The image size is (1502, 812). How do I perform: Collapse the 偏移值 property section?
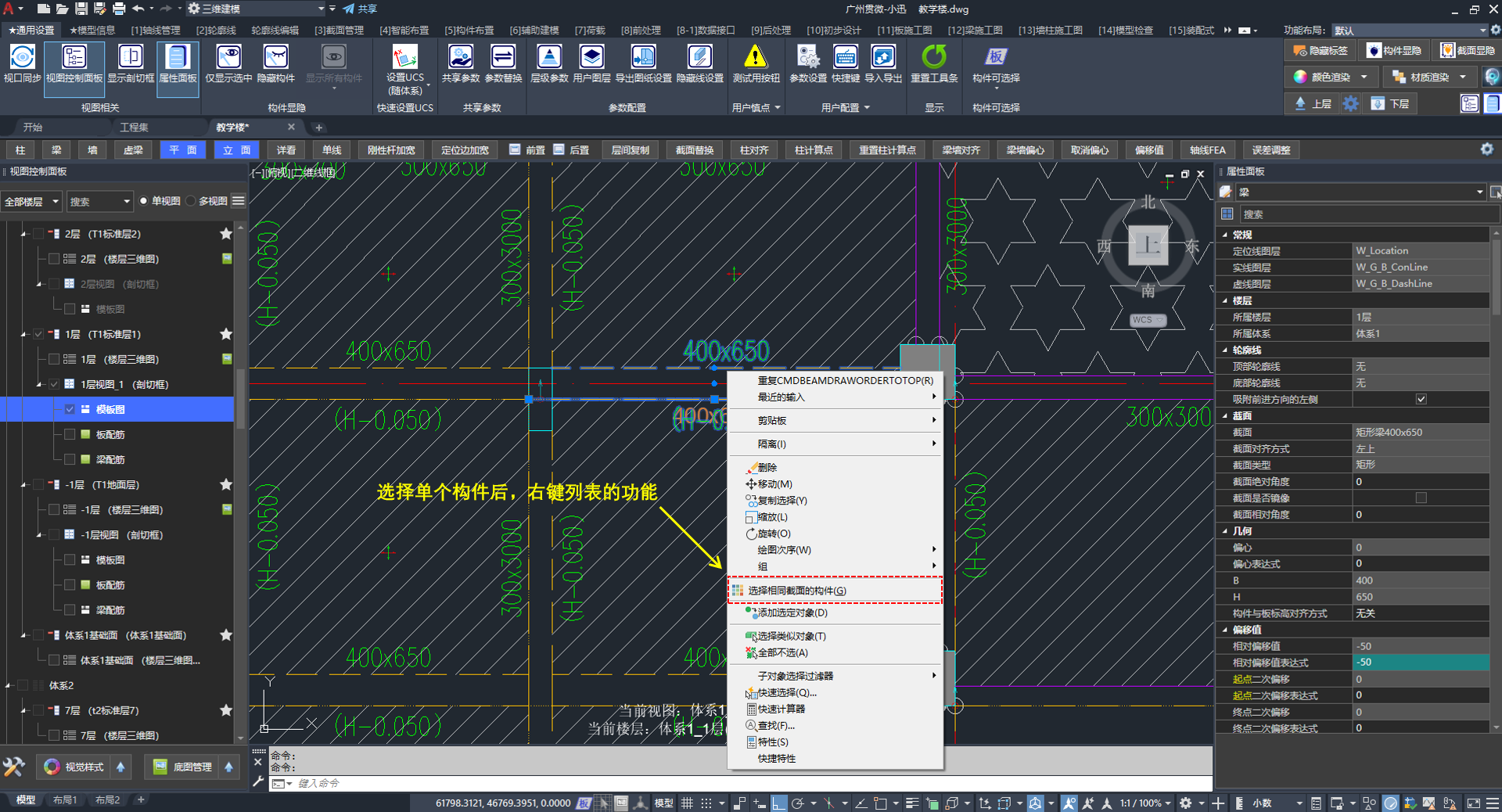pyautogui.click(x=1226, y=630)
